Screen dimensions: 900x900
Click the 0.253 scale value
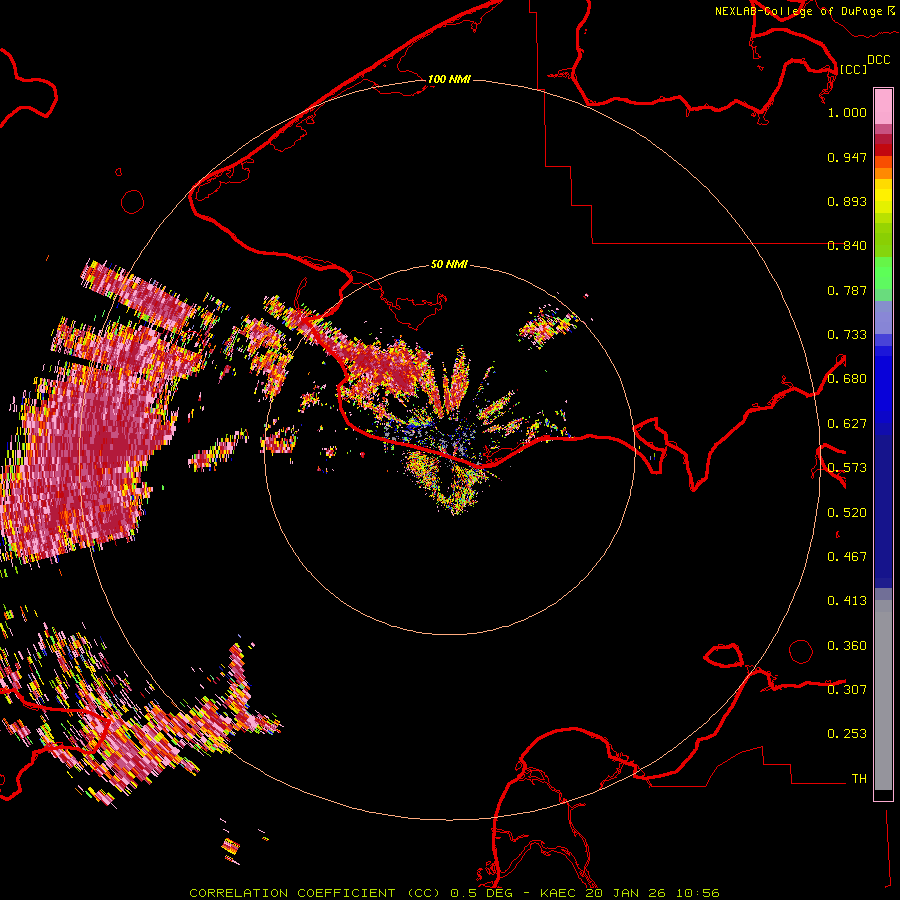[x=847, y=734]
